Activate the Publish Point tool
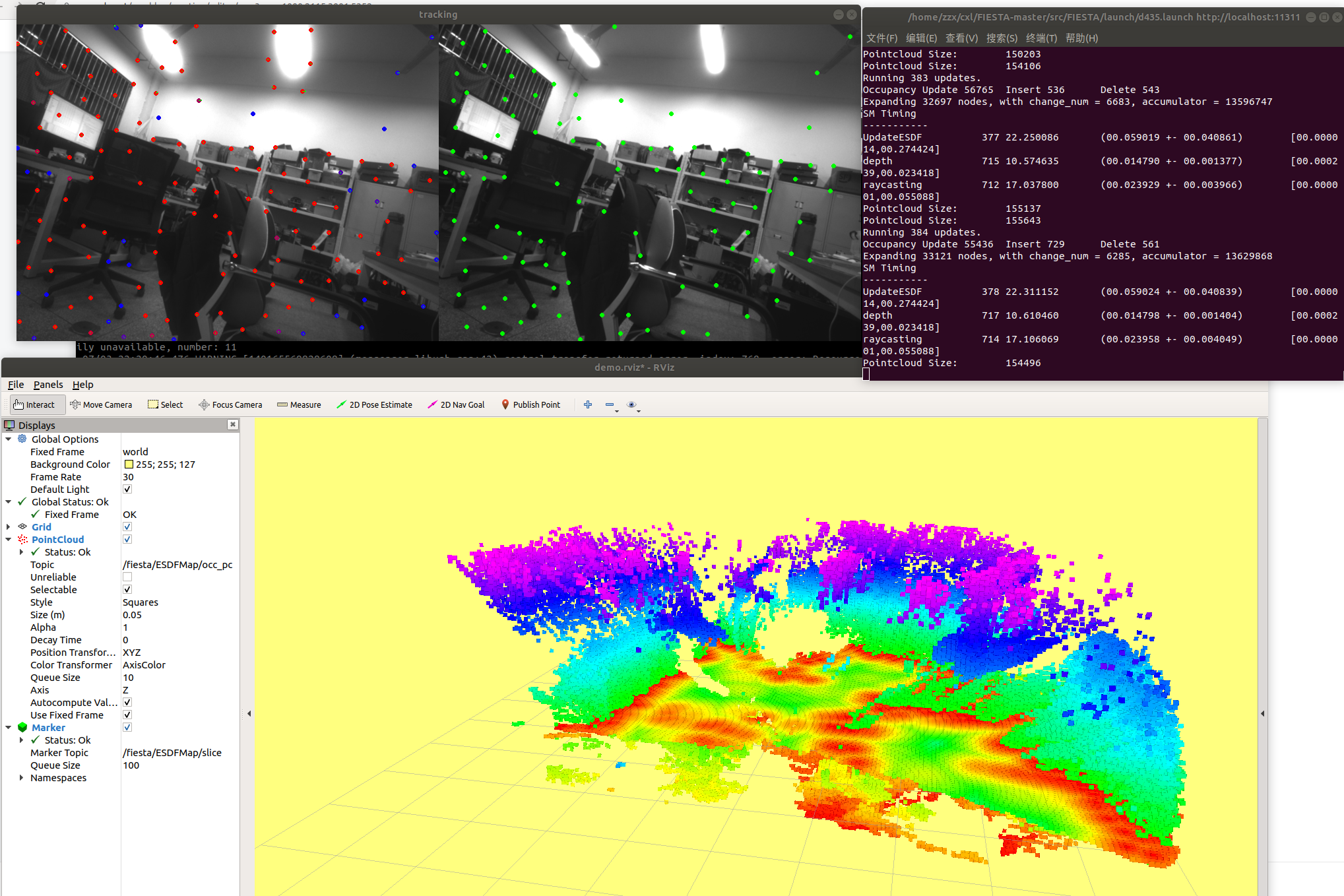1344x896 pixels. point(530,404)
